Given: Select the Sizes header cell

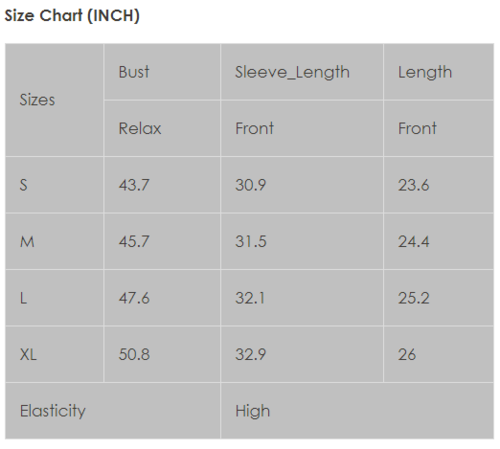Looking at the screenshot, I should coord(54,100).
